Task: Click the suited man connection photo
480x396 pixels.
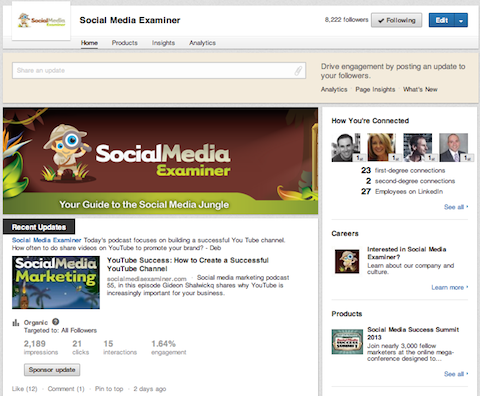Action: 453,147
